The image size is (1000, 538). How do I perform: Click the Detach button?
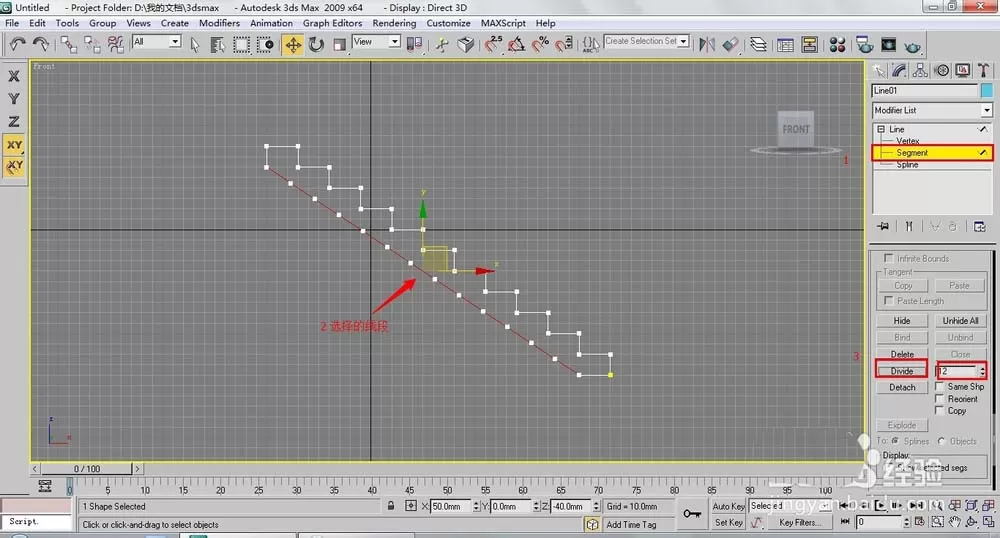click(902, 388)
